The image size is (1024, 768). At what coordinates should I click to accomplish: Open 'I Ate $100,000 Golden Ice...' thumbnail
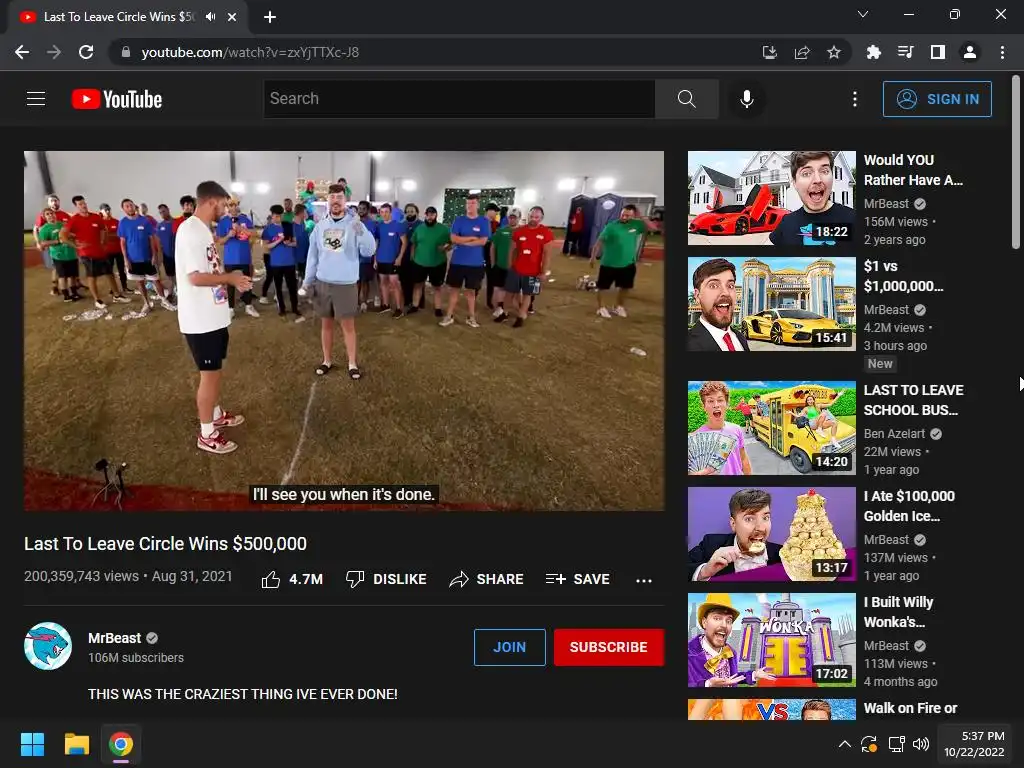pyautogui.click(x=771, y=534)
